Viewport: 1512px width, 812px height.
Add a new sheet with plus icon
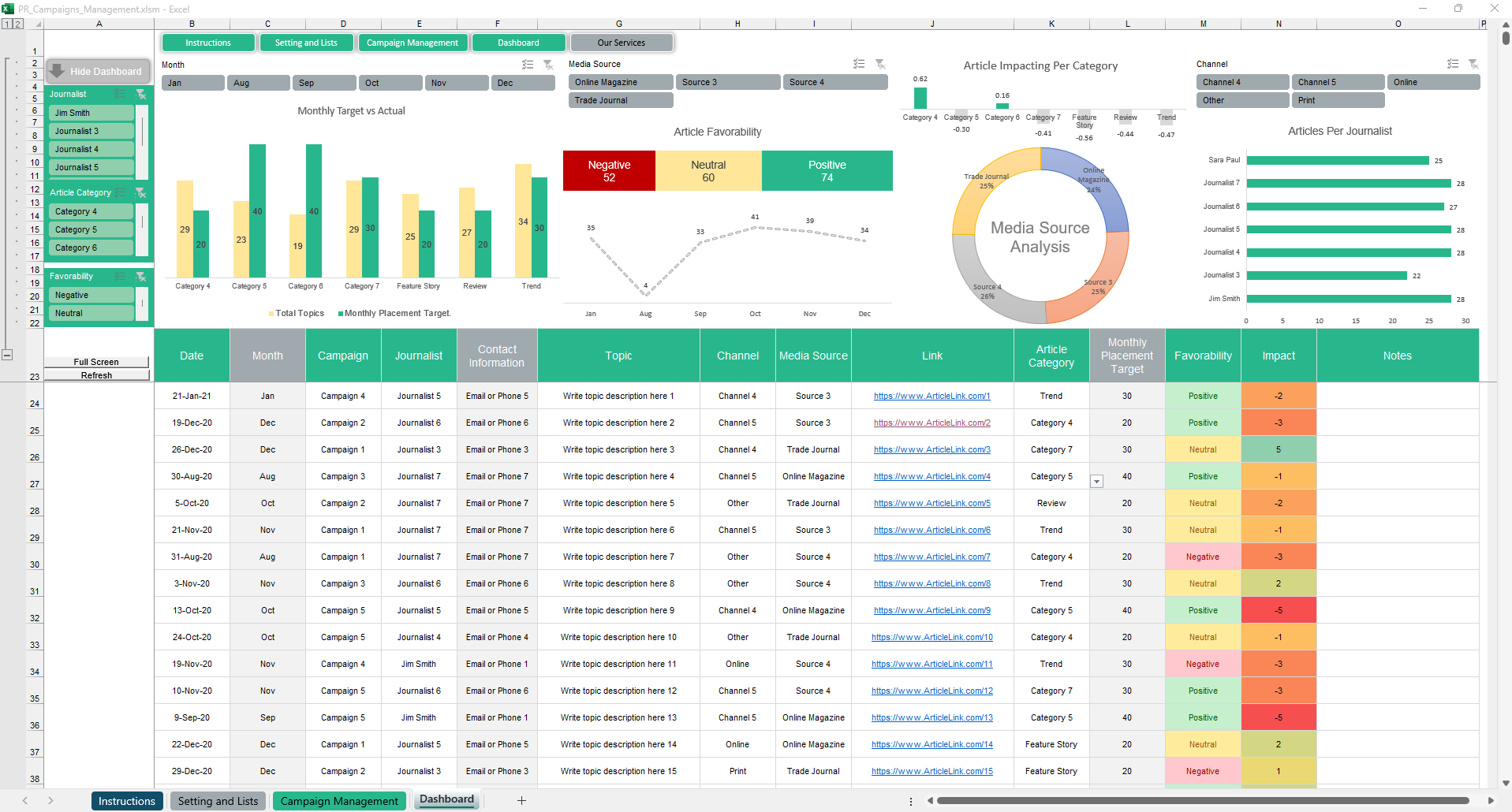pos(521,800)
